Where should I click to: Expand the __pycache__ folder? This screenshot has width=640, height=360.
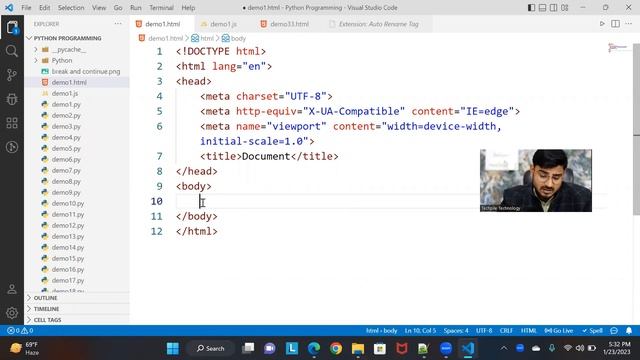69,49
